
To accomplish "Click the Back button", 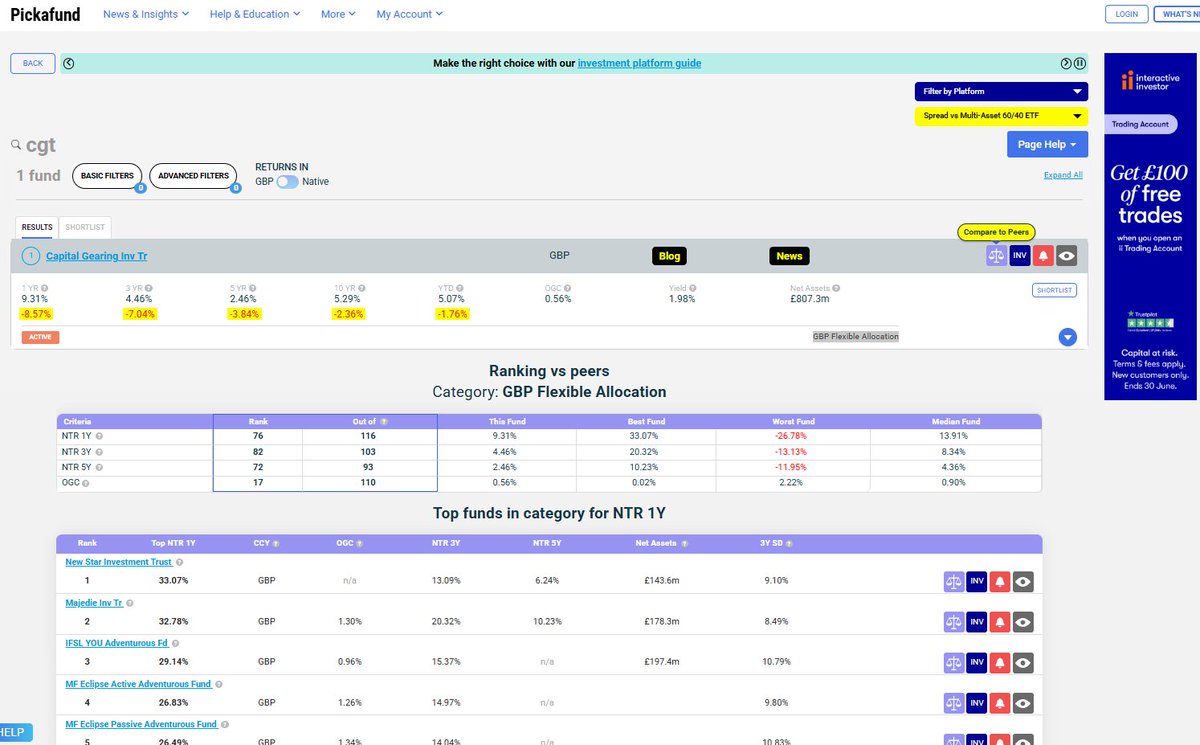I will click(33, 63).
